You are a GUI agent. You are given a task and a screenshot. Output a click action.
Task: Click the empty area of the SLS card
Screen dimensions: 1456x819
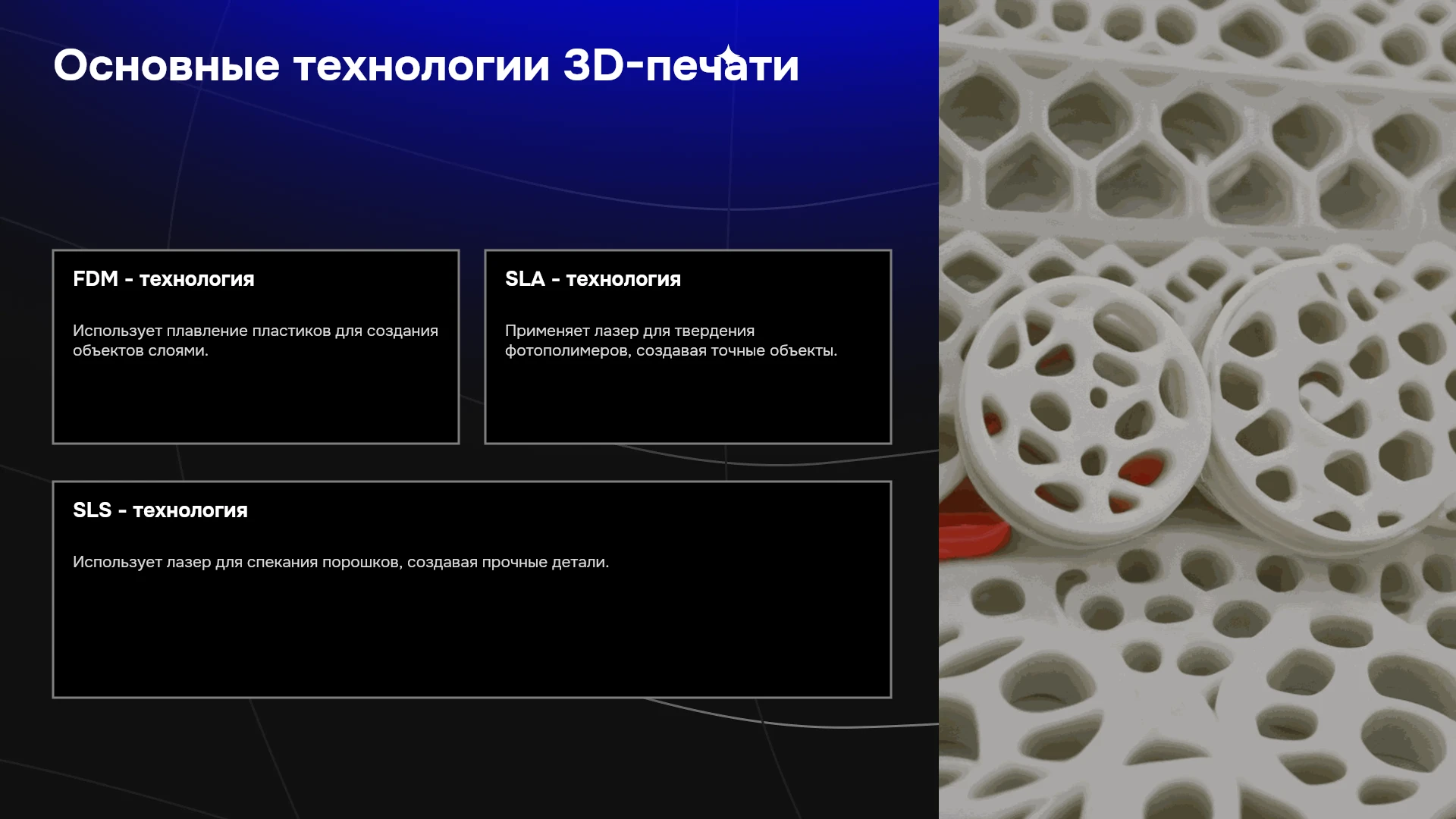(472, 637)
